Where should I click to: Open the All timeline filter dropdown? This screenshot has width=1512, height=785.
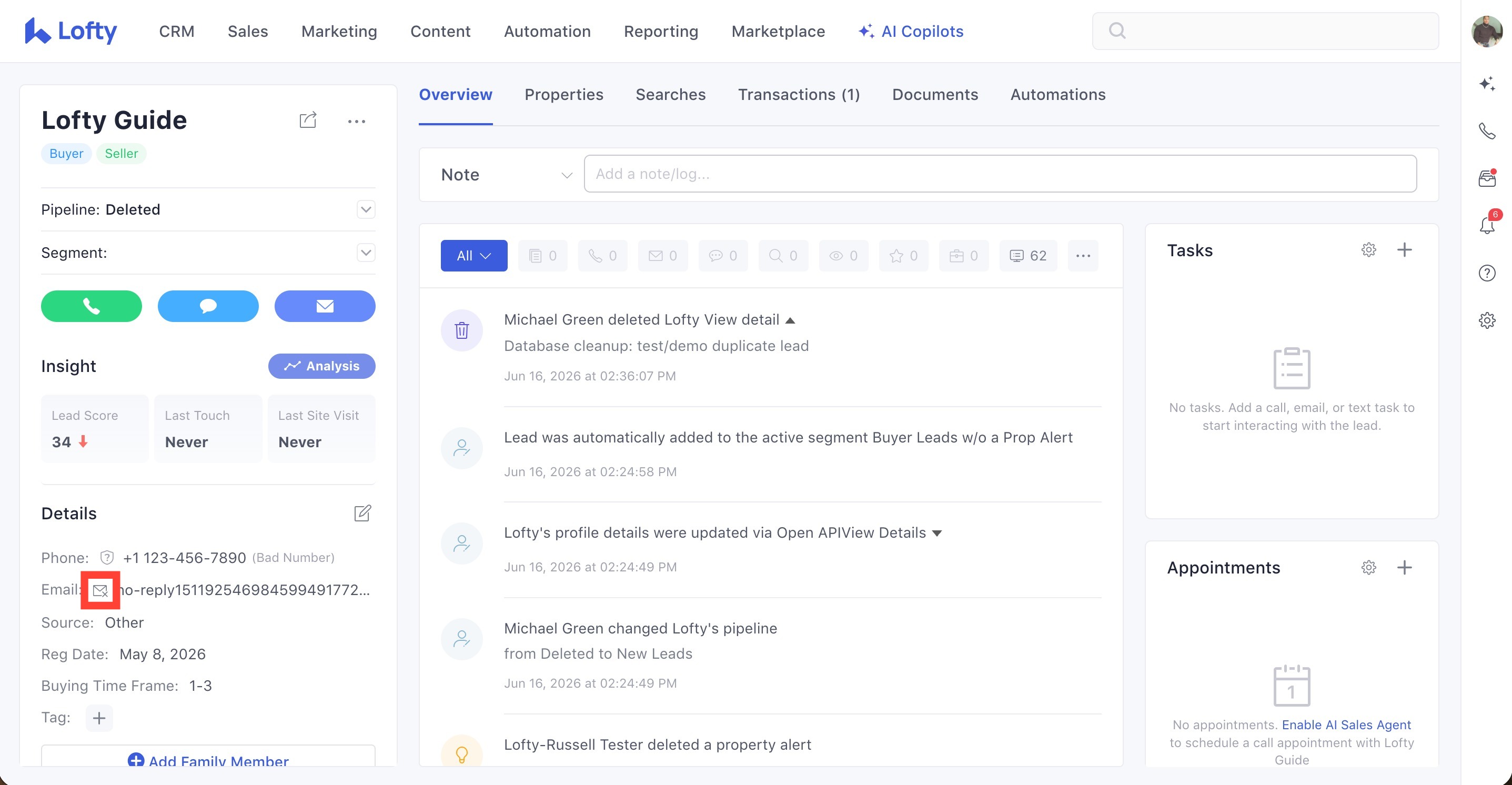tap(473, 255)
